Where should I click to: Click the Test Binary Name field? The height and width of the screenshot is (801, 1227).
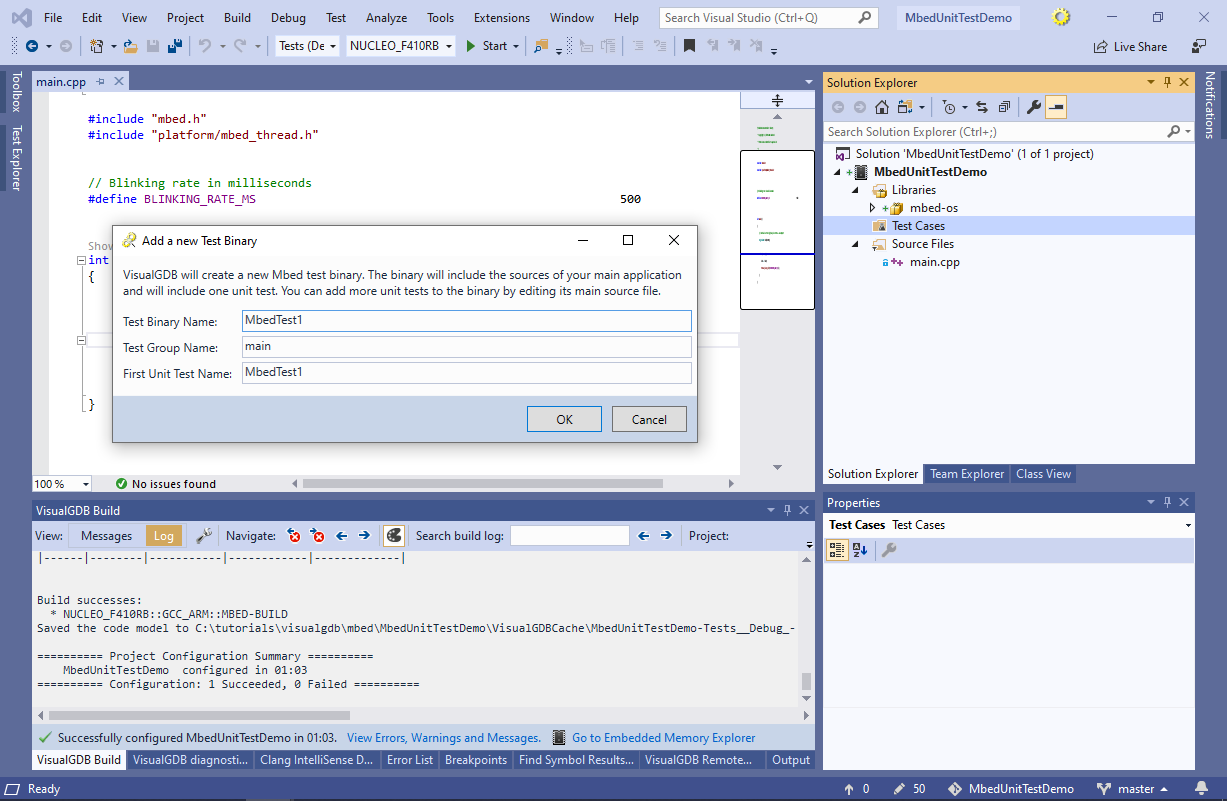[467, 321]
